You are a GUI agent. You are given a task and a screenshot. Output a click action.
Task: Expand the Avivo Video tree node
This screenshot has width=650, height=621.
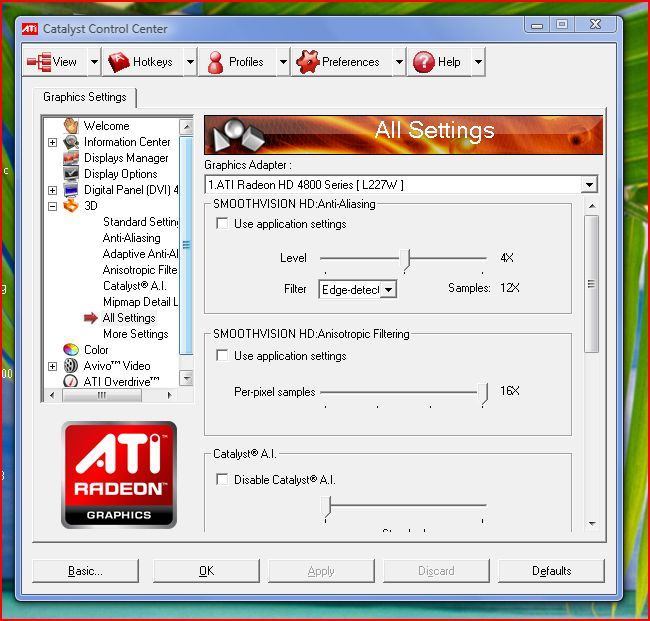(x=52, y=366)
